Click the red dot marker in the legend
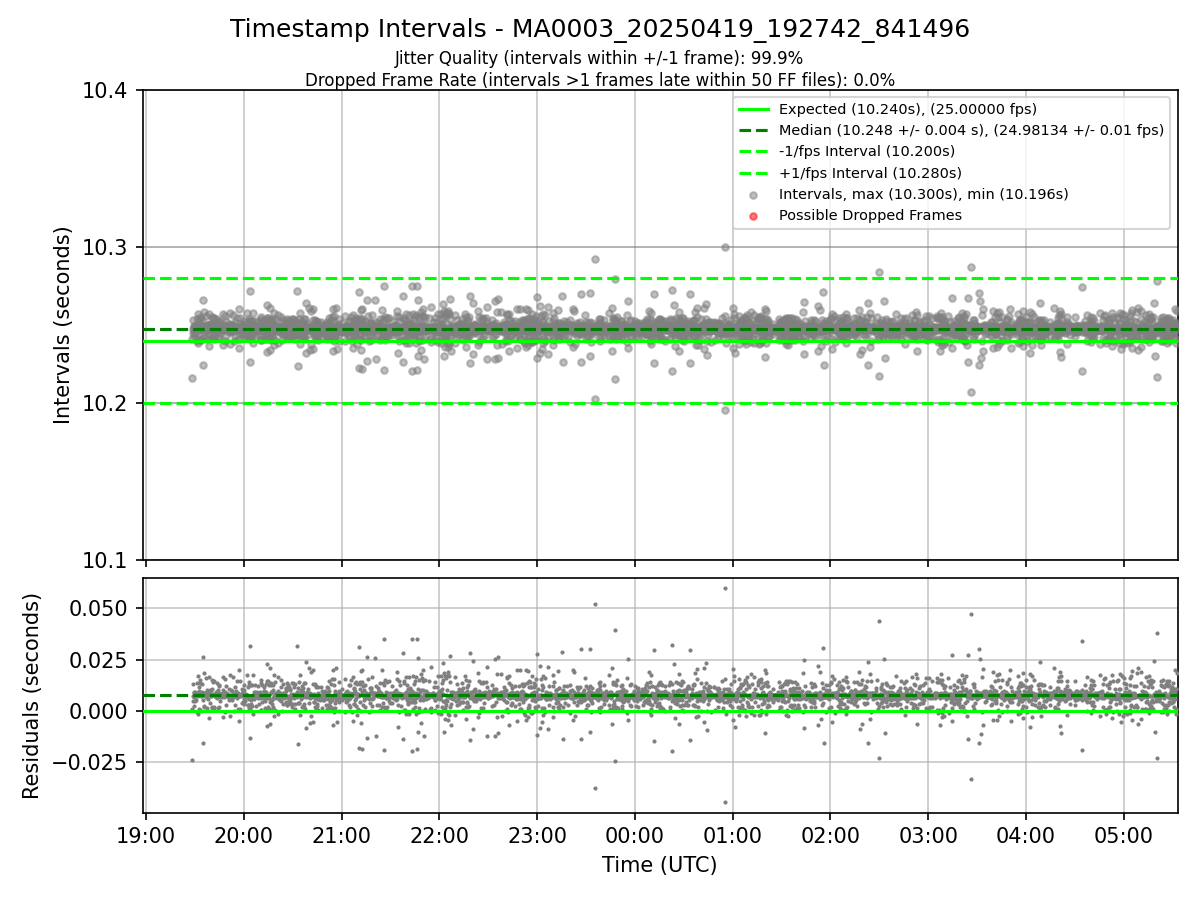Image resolution: width=1200 pixels, height=900 pixels. tap(754, 216)
